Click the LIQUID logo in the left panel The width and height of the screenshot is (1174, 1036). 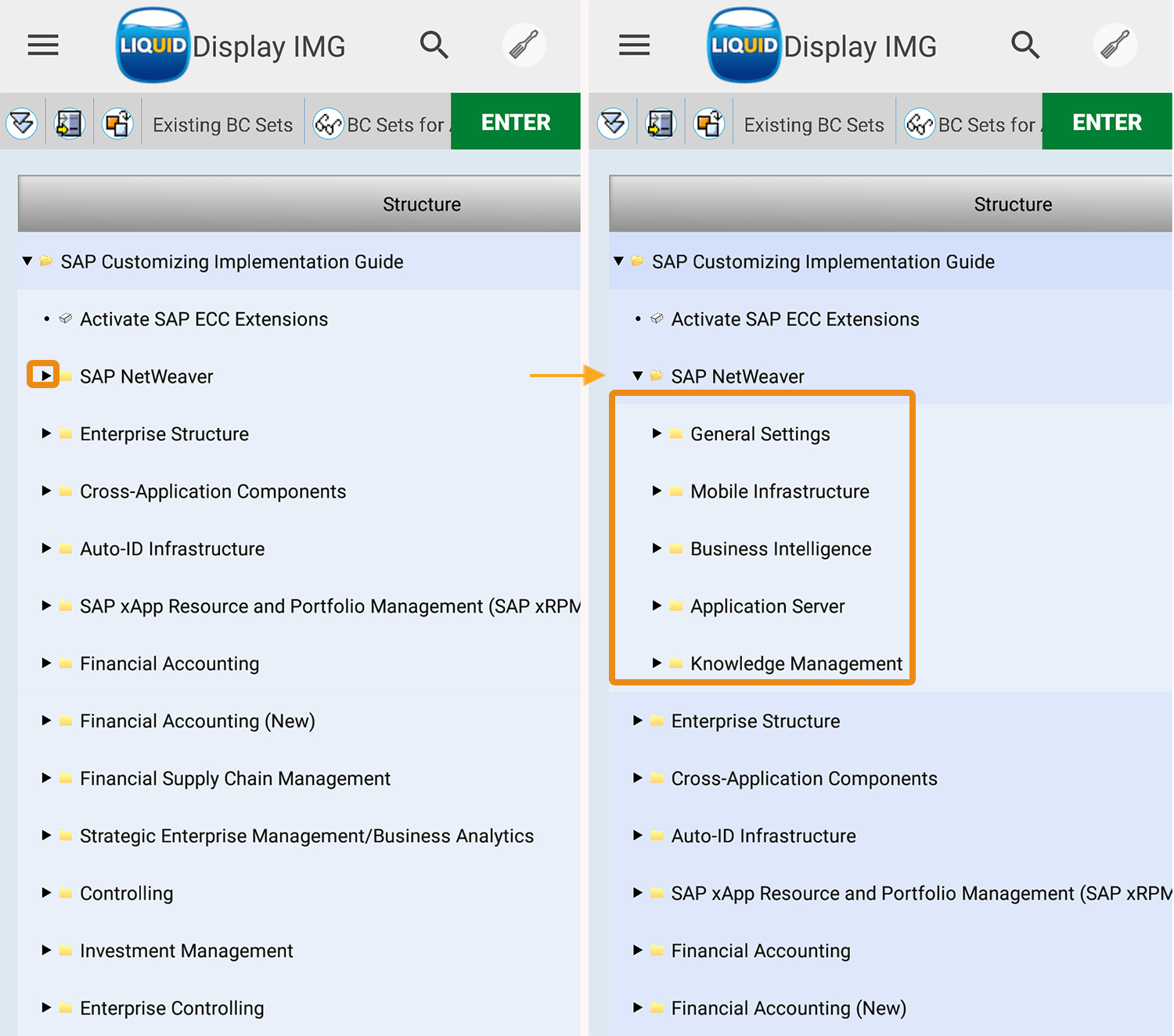(x=153, y=45)
